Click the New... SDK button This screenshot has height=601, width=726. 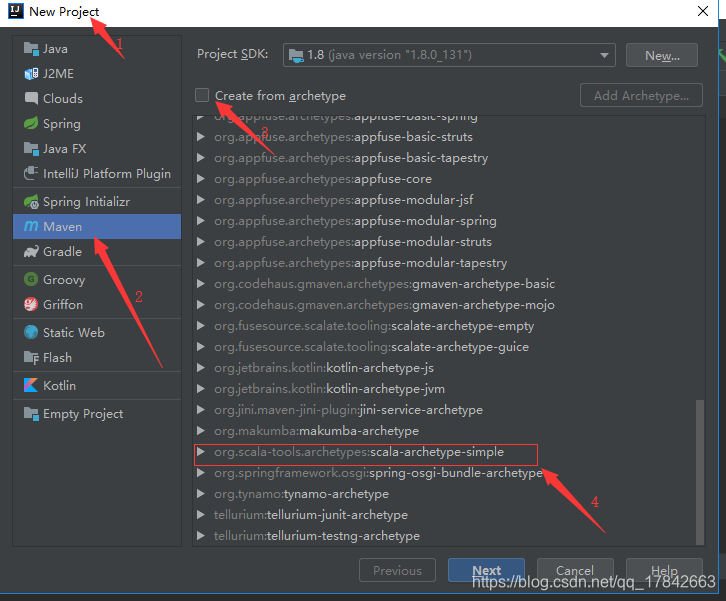pyautogui.click(x=662, y=56)
